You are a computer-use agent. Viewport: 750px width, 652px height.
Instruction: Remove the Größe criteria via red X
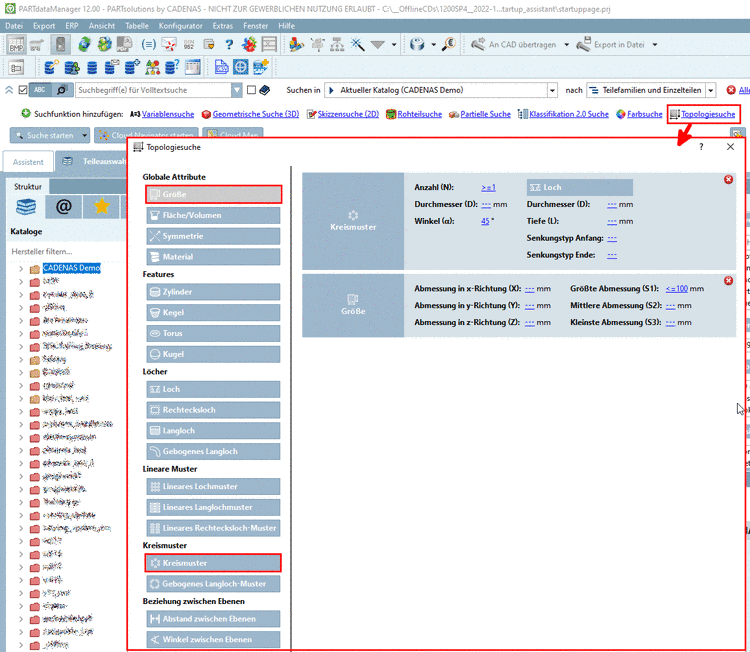728,281
